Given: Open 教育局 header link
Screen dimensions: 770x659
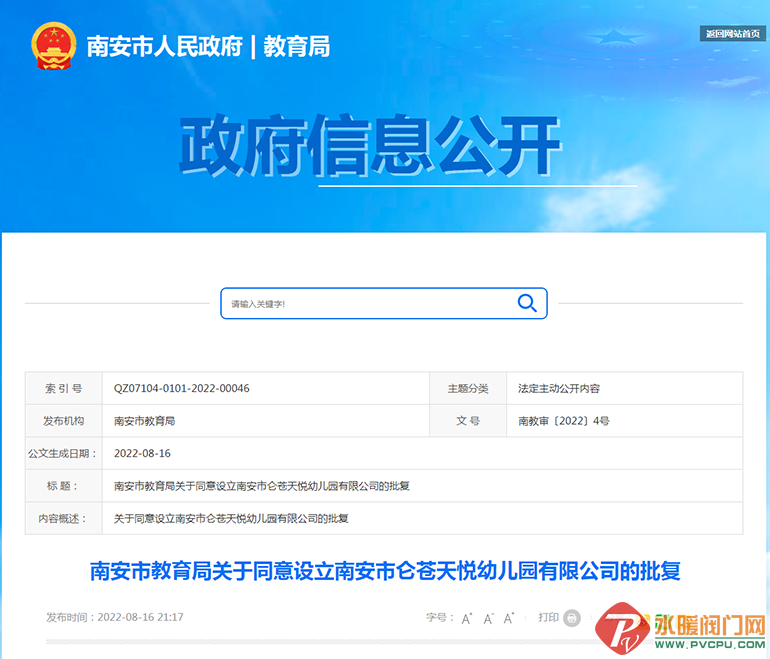Looking at the screenshot, I should pyautogui.click(x=297, y=47).
